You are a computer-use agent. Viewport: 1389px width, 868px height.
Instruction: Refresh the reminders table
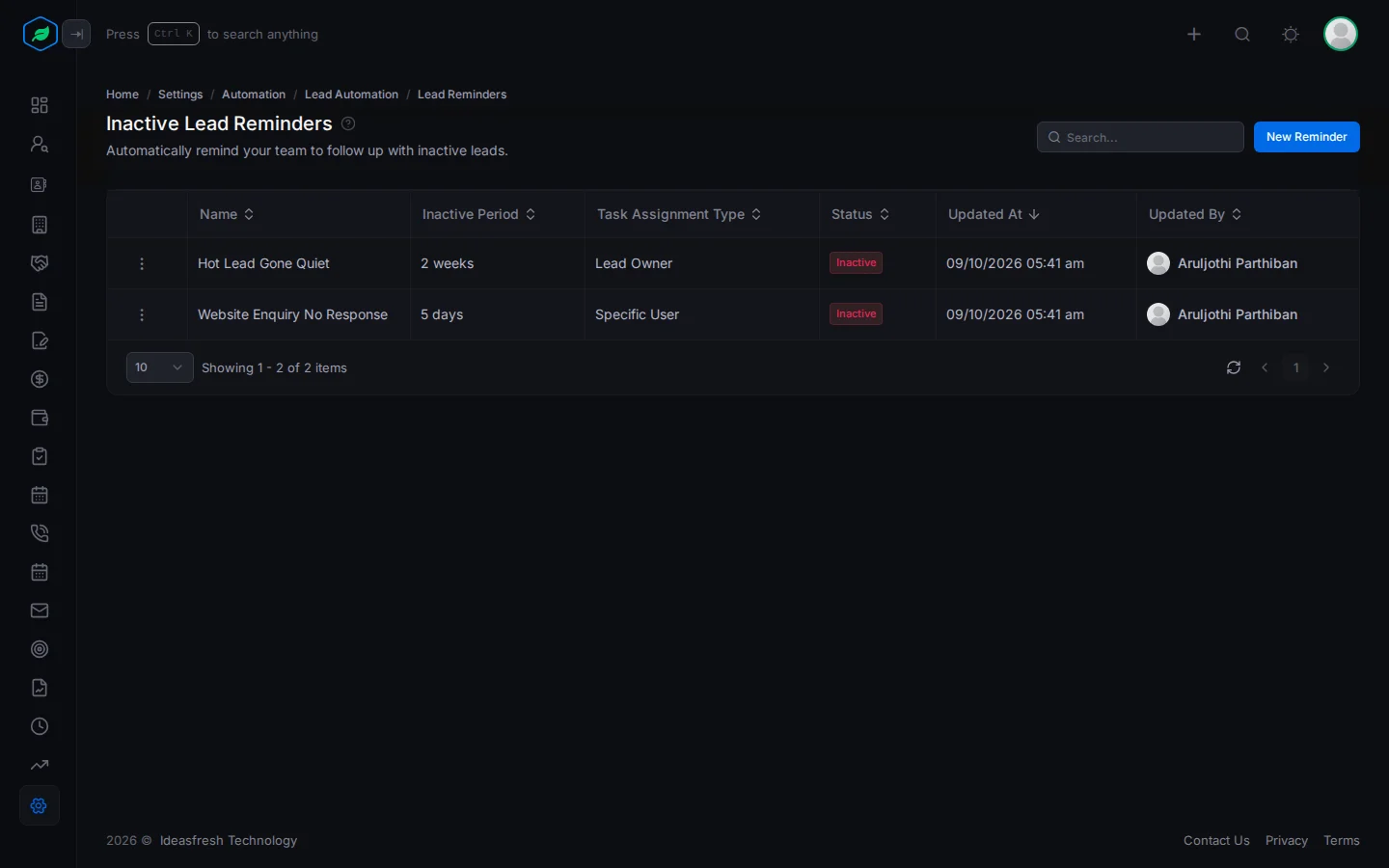click(x=1234, y=367)
